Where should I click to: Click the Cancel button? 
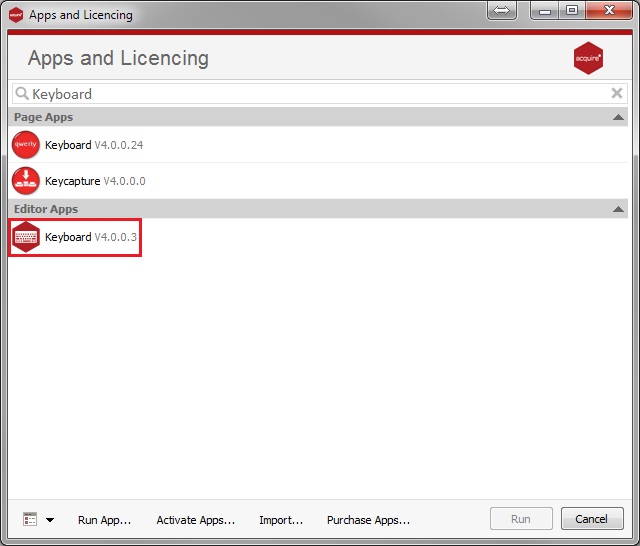tap(592, 519)
